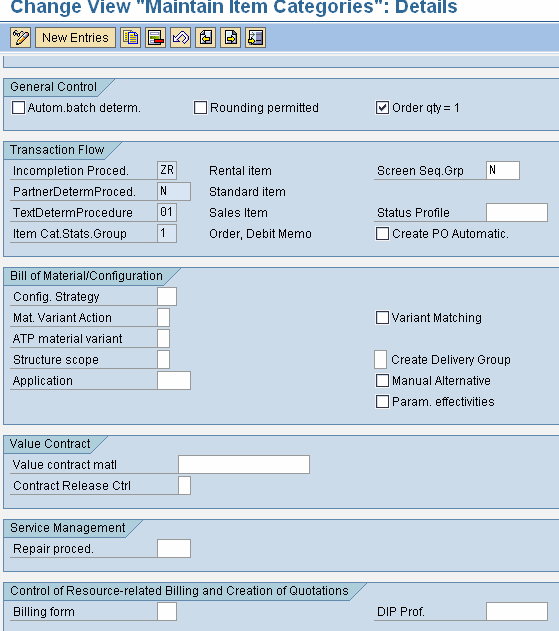Click the Delete entry toolbar icon

tap(155, 38)
